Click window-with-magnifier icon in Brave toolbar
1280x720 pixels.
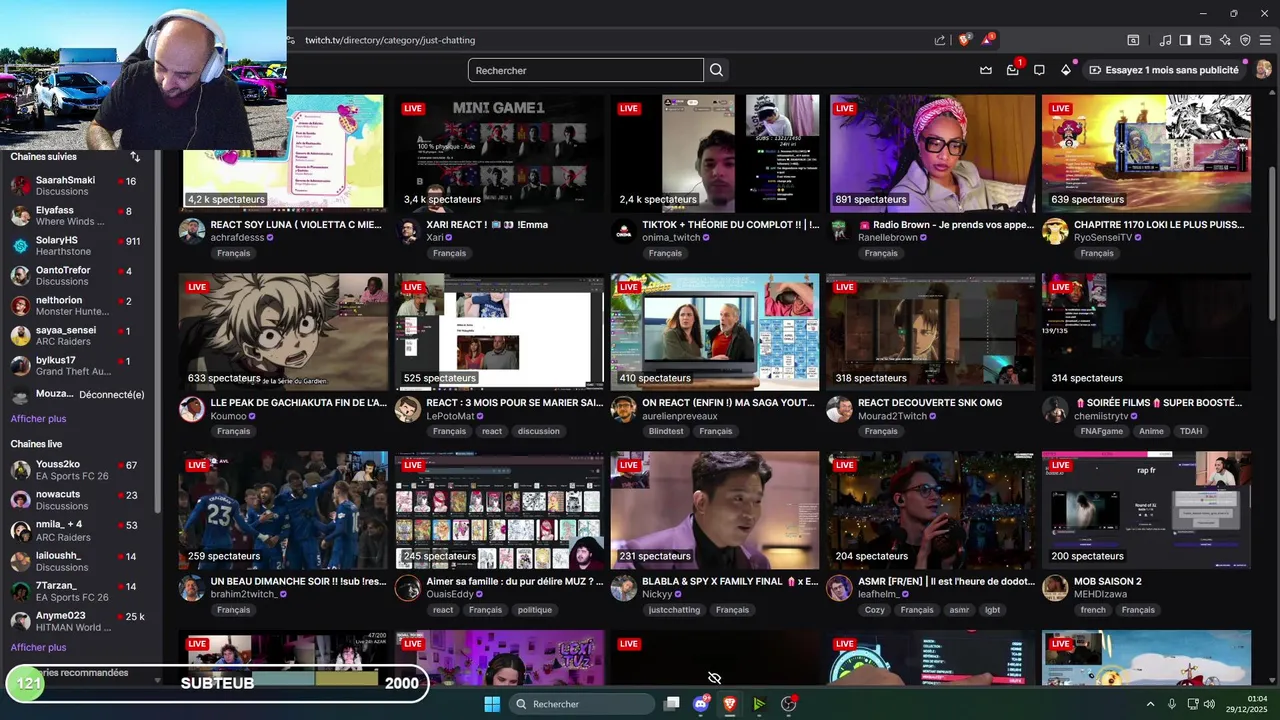pos(1133,40)
